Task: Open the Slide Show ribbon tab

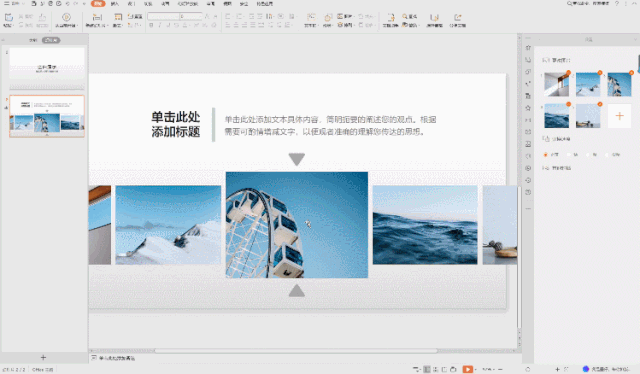Action: point(188,4)
